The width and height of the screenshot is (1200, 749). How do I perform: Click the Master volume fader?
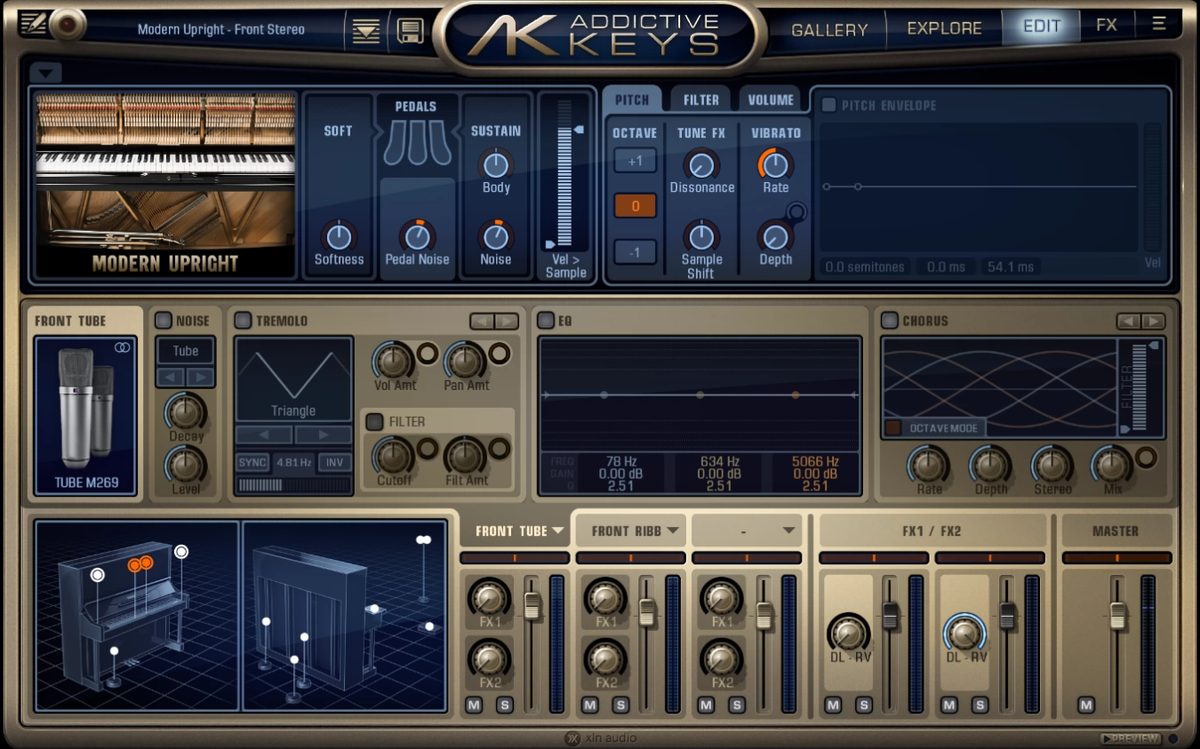pos(1117,615)
